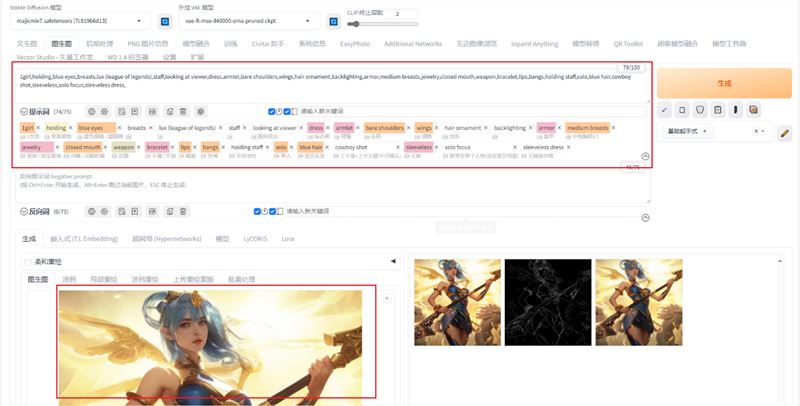The image size is (800, 406).
Task: Open the WD 1.4 标签器 tab
Action: [x=128, y=57]
